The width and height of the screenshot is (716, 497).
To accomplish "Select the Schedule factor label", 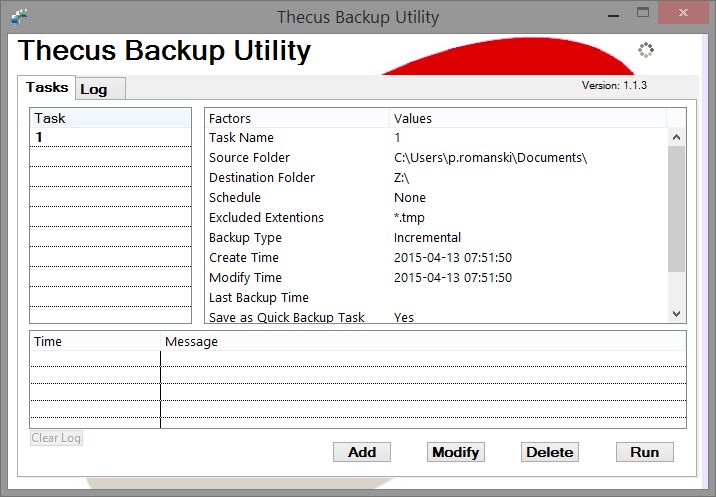I will pos(235,197).
